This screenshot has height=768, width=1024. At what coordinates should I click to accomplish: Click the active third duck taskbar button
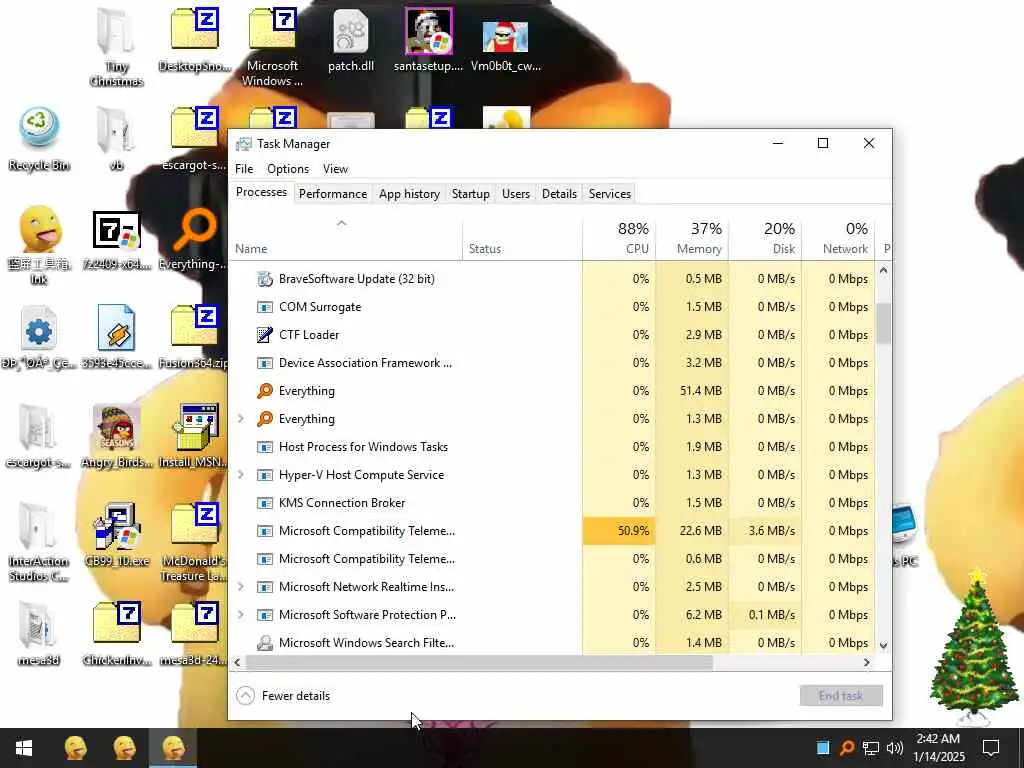click(173, 748)
